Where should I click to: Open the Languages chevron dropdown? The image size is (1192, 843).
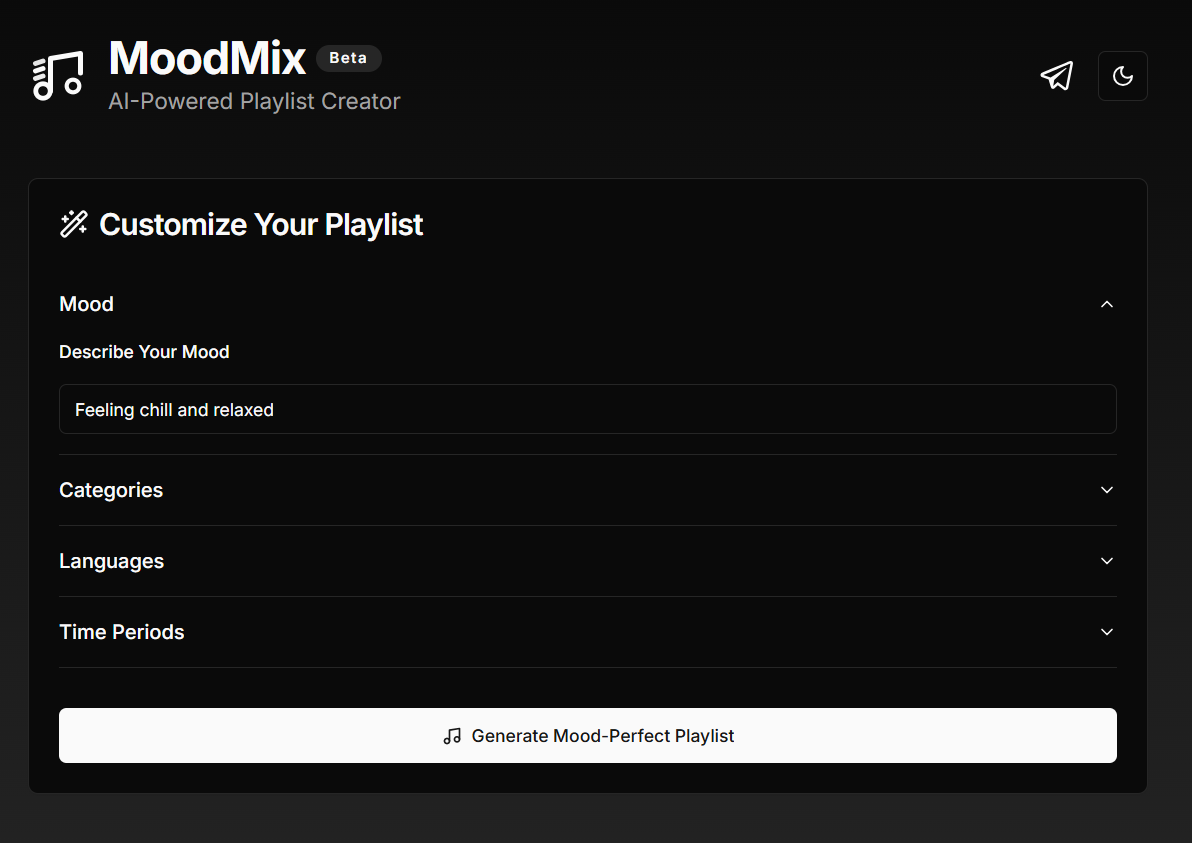click(x=1106, y=561)
